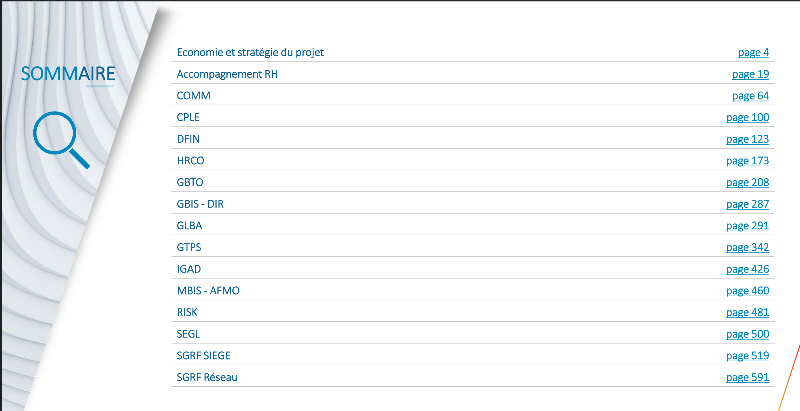The width and height of the screenshot is (800, 411).
Task: Go to page 64
Action: [x=750, y=96]
